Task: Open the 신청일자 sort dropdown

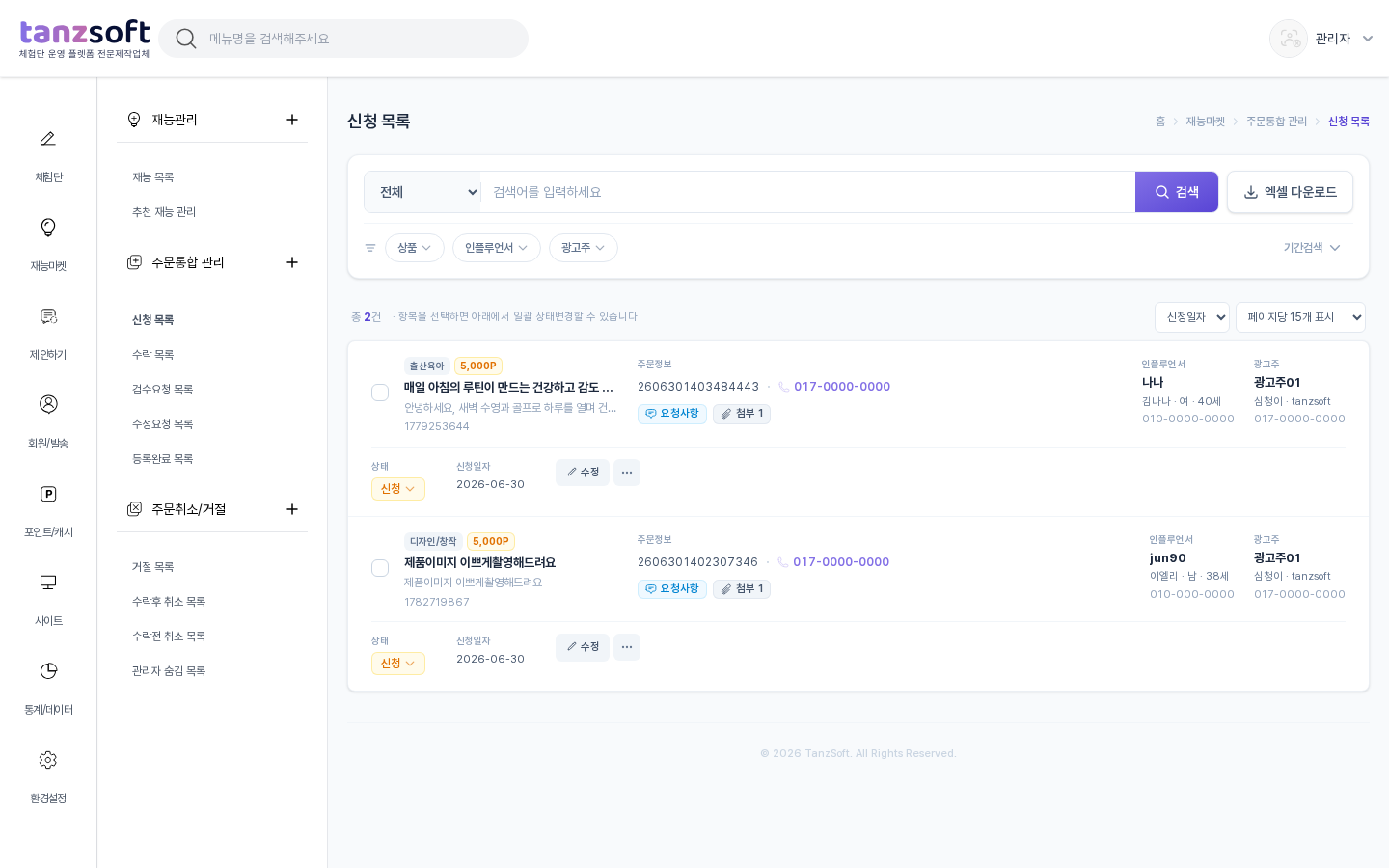Action: (1192, 317)
